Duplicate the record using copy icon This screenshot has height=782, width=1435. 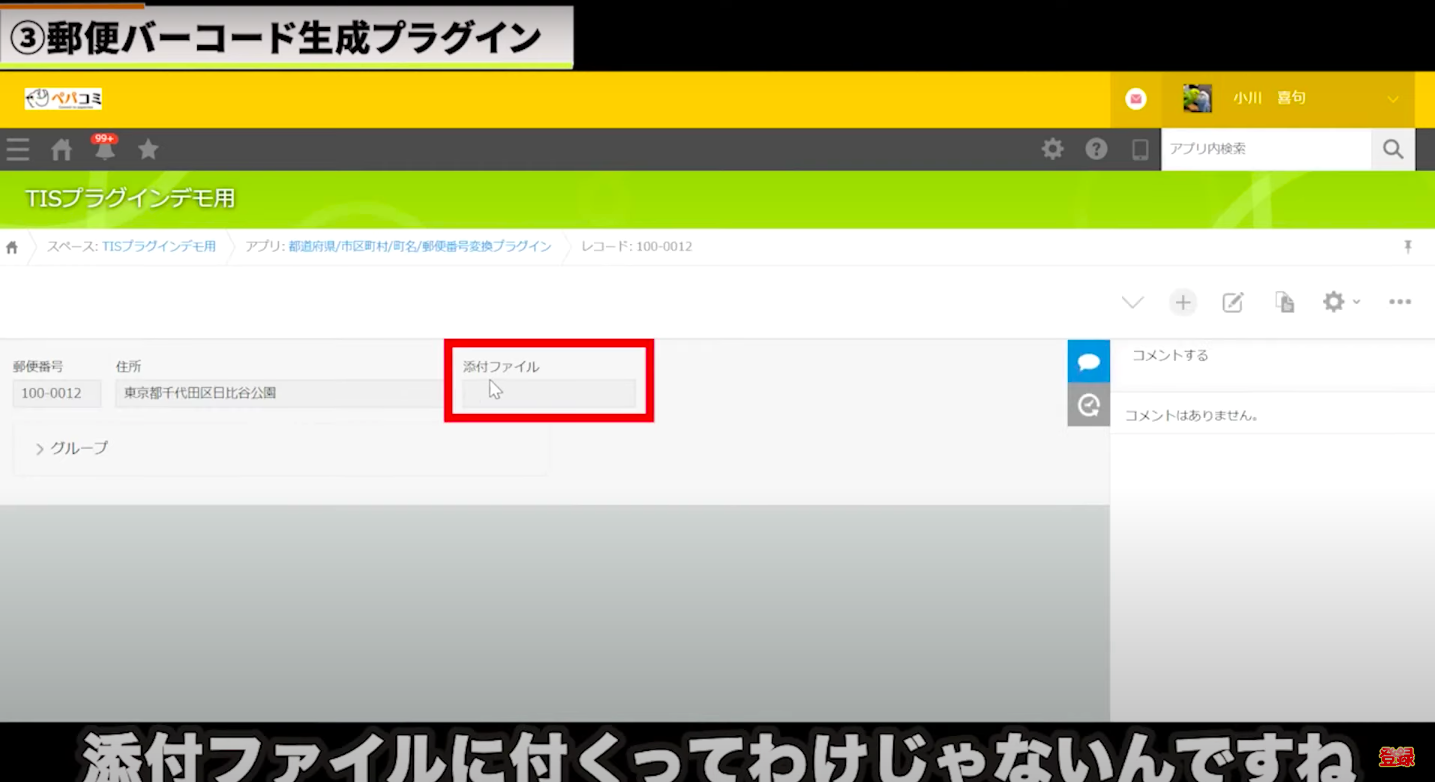pyautogui.click(x=1285, y=302)
